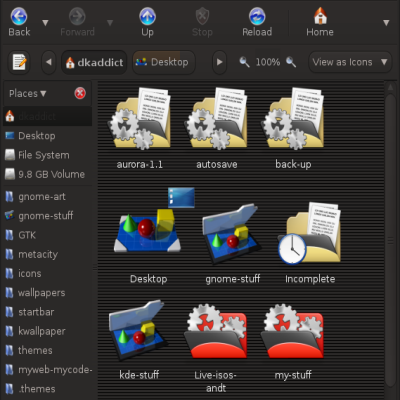Select the aurora-1.1 folder icon
This screenshot has width=400, height=400.
click(x=140, y=118)
